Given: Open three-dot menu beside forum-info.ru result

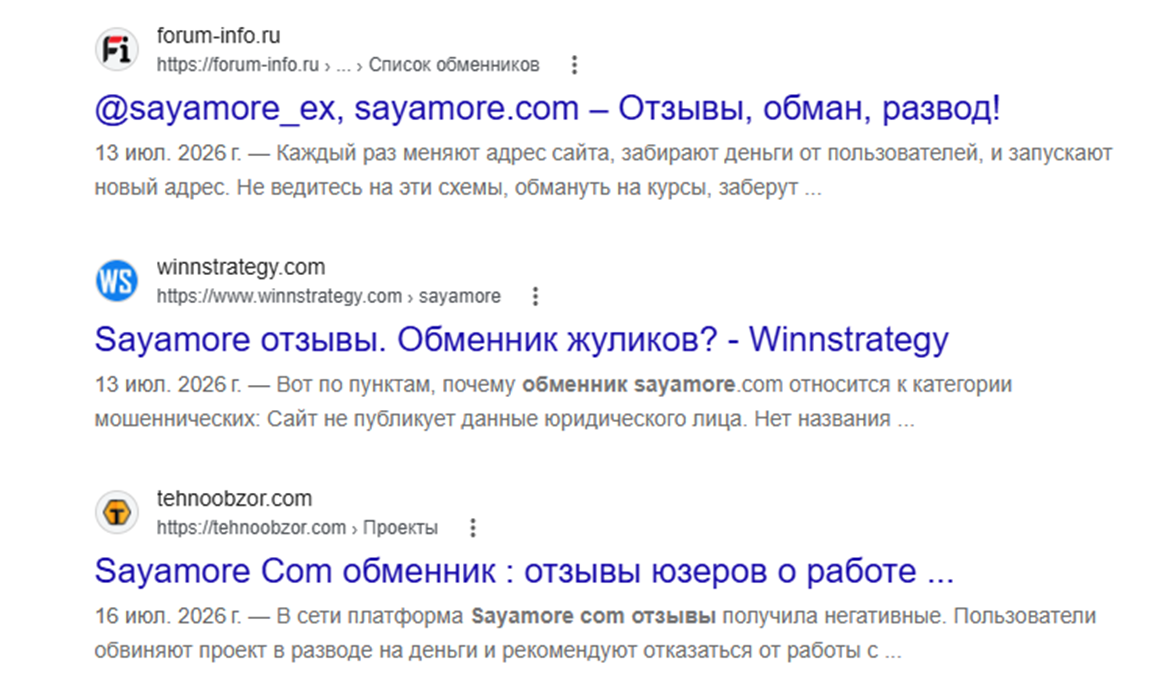Looking at the screenshot, I should 575,65.
